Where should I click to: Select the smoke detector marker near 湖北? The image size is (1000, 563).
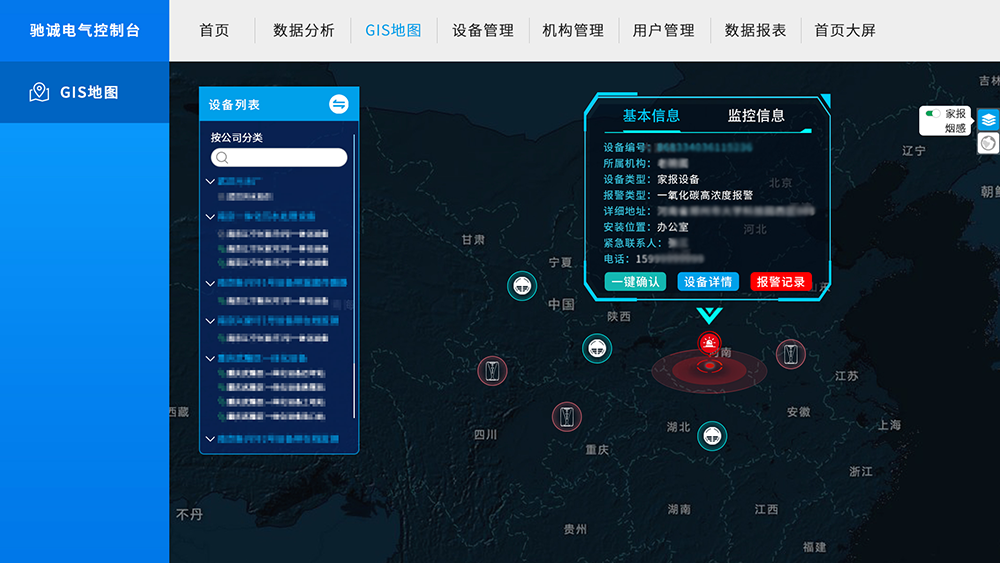[712, 435]
